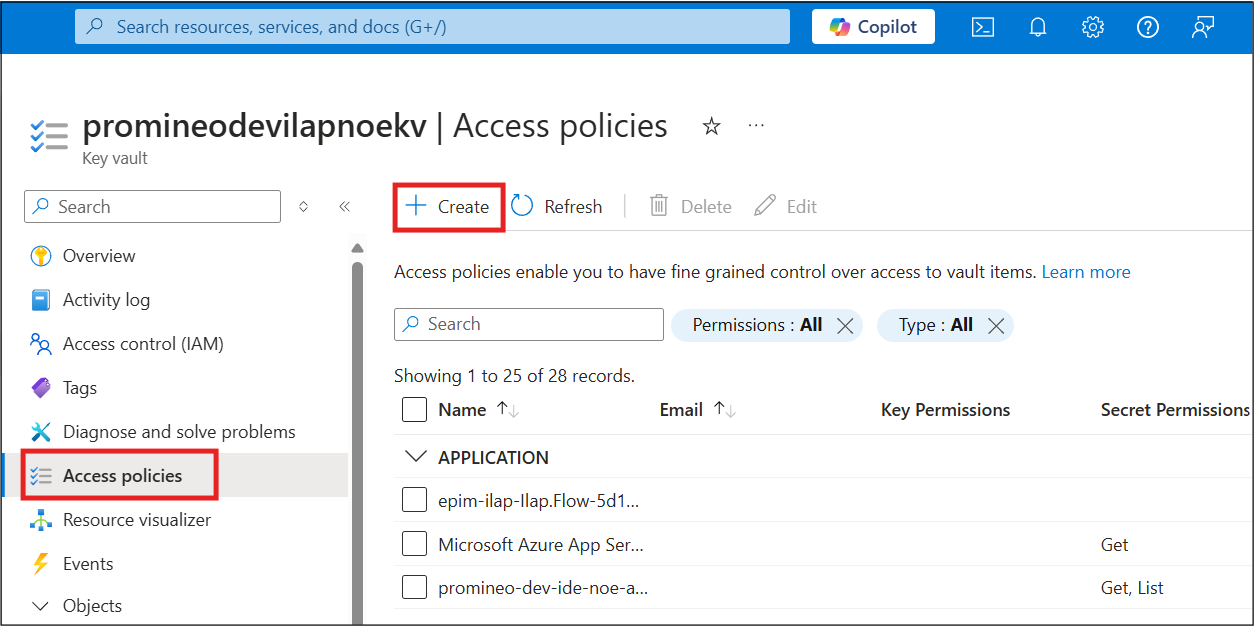Click the Create button

click(x=447, y=207)
